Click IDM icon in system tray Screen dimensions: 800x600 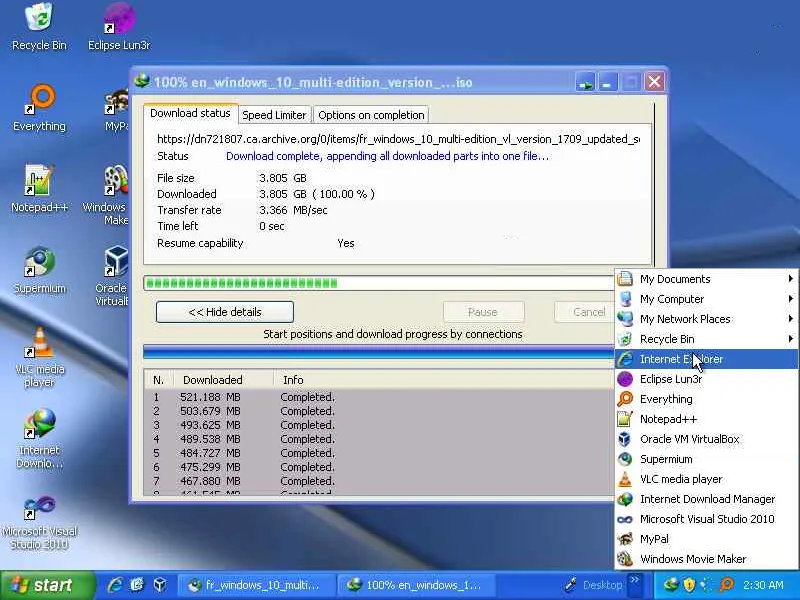(671, 585)
